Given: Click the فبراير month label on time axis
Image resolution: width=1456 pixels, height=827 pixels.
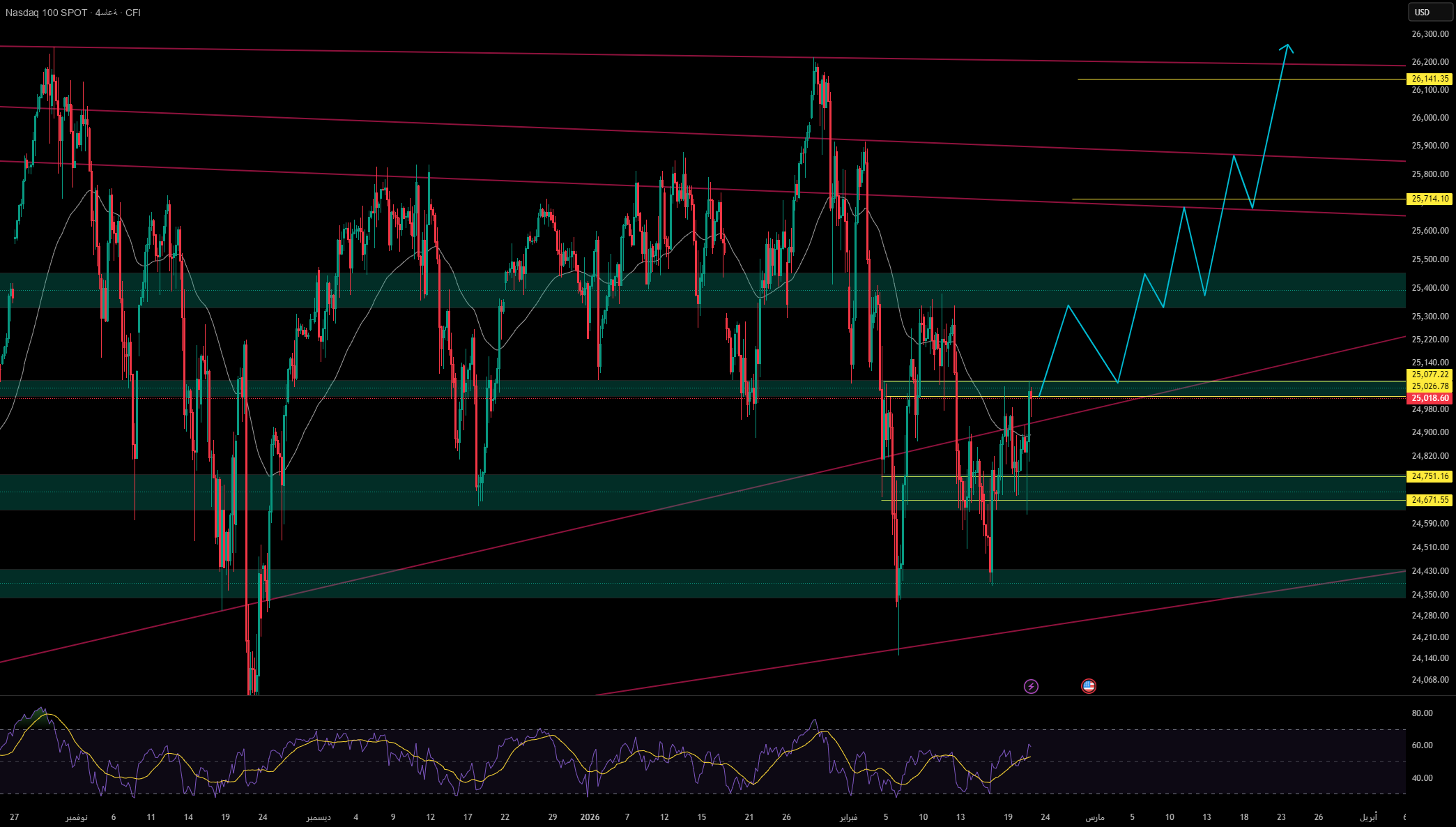Looking at the screenshot, I should [x=848, y=817].
